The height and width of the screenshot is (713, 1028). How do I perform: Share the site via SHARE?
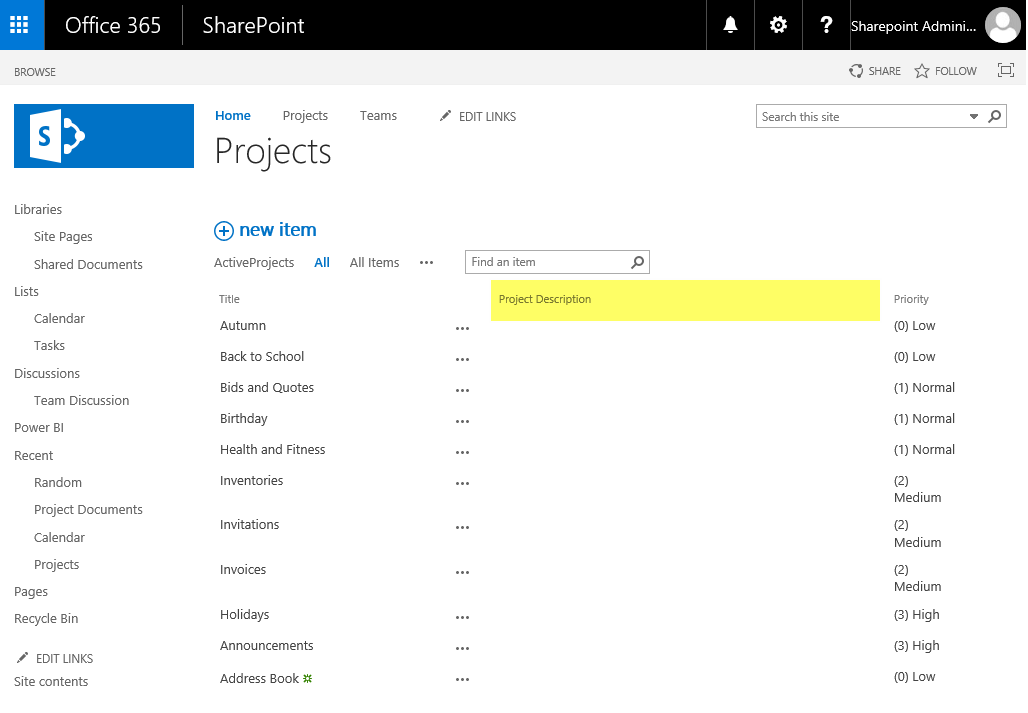874,71
